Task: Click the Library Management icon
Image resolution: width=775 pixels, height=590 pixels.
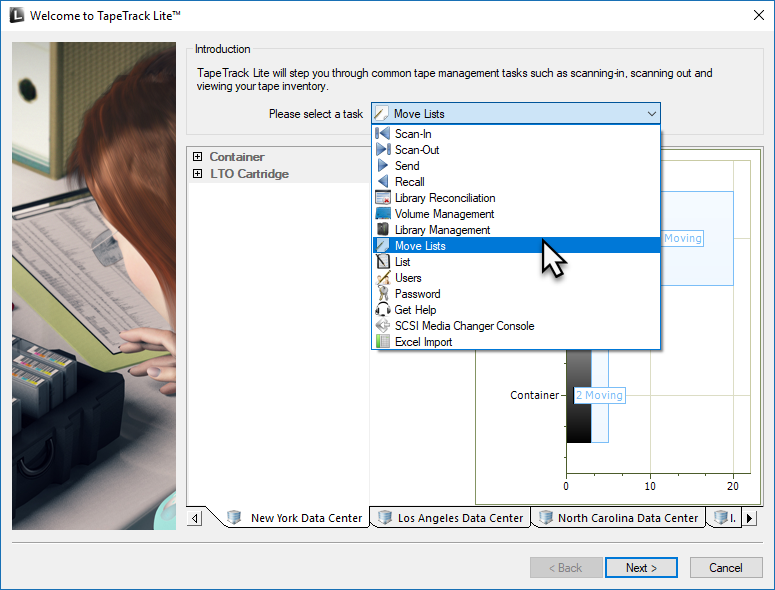Action: pyautogui.click(x=383, y=229)
